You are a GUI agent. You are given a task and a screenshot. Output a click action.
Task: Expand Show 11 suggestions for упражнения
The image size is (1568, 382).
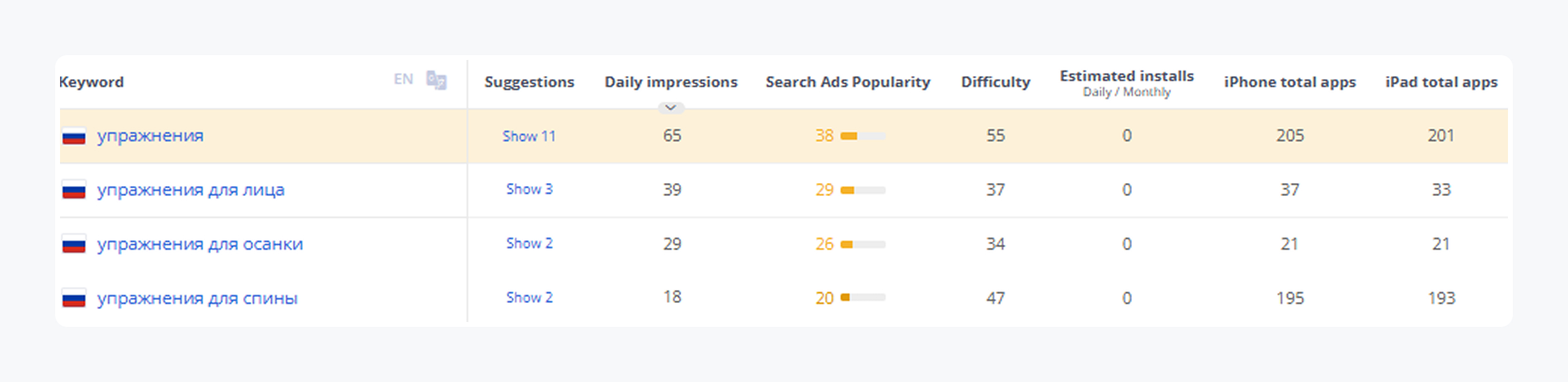529,136
